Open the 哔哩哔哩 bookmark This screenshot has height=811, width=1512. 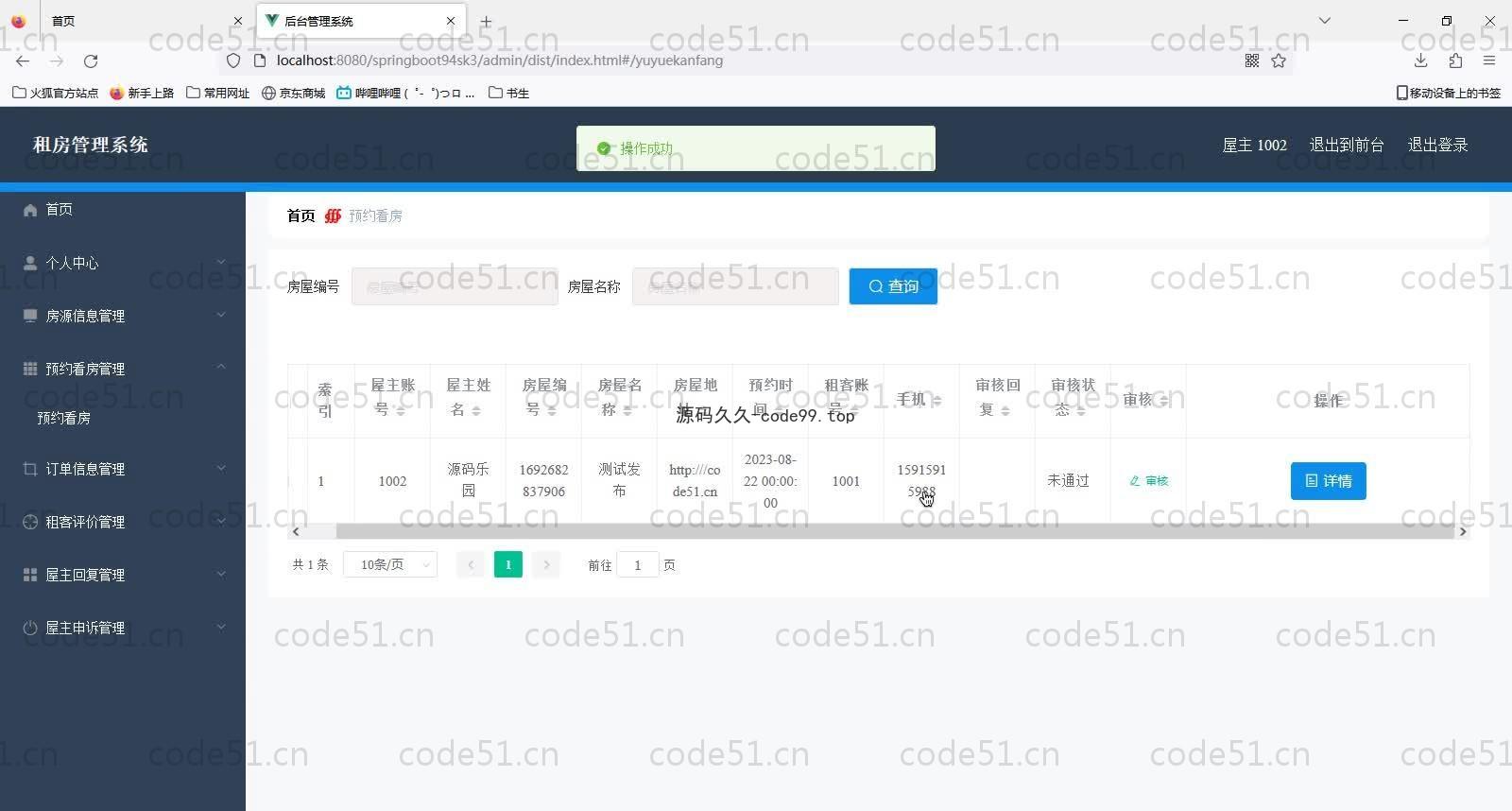coord(406,93)
